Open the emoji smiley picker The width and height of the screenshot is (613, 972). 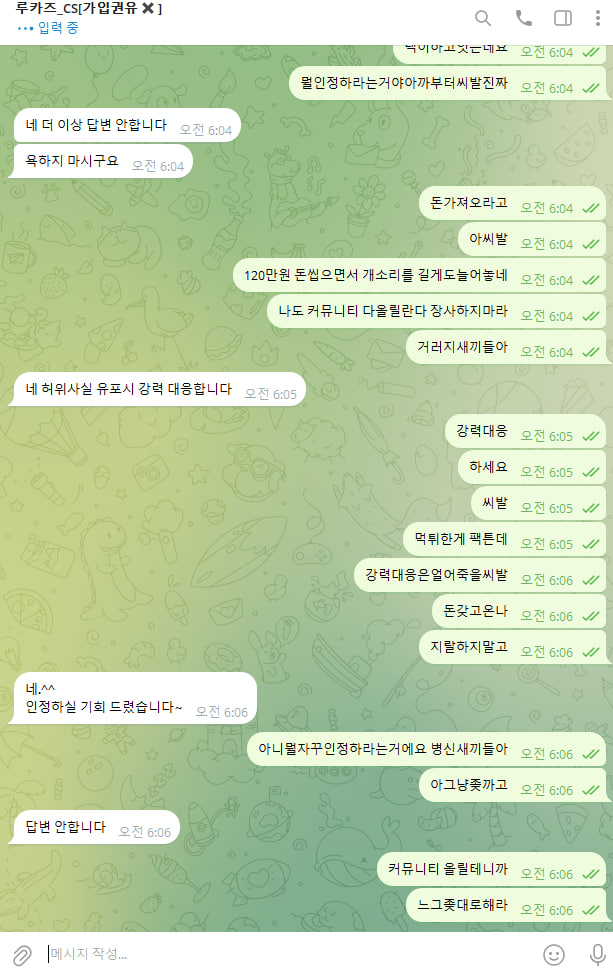point(553,955)
